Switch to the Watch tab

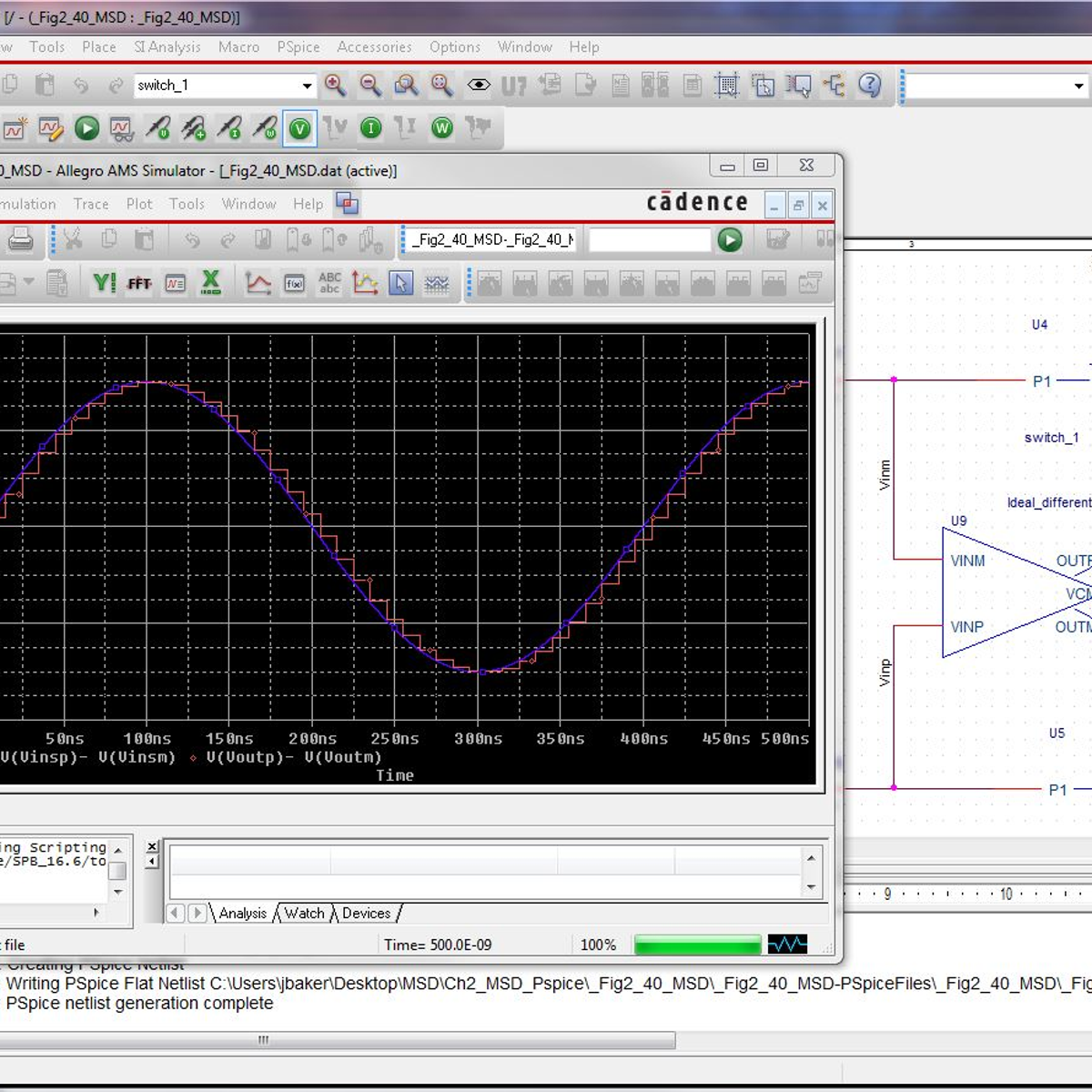(x=303, y=913)
